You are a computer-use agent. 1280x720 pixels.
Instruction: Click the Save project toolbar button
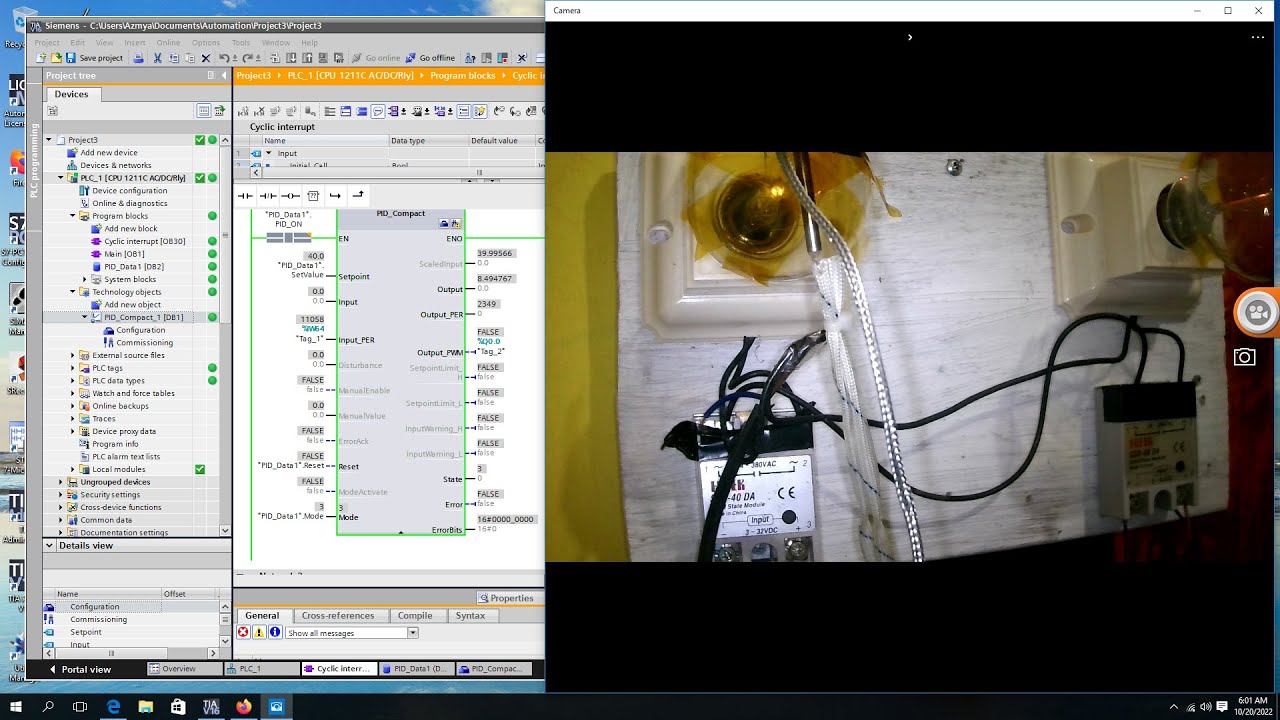coord(94,58)
